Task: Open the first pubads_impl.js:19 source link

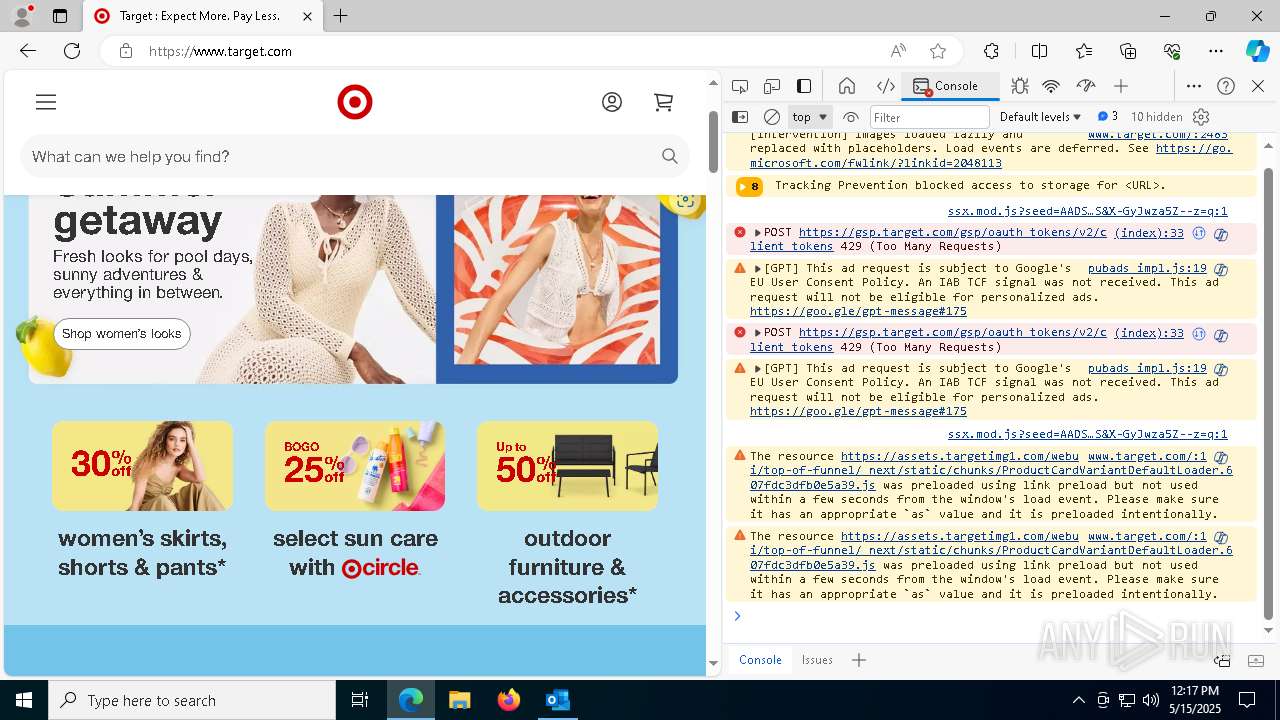Action: point(1147,268)
